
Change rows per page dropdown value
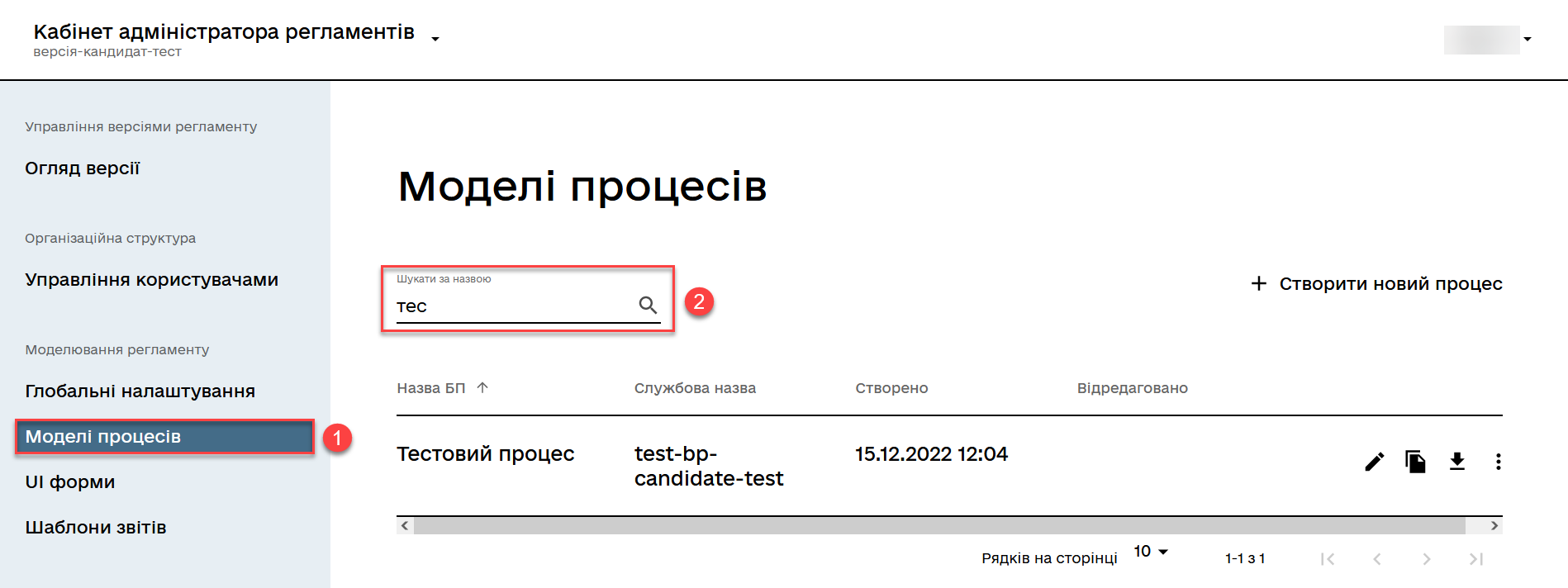(1150, 551)
